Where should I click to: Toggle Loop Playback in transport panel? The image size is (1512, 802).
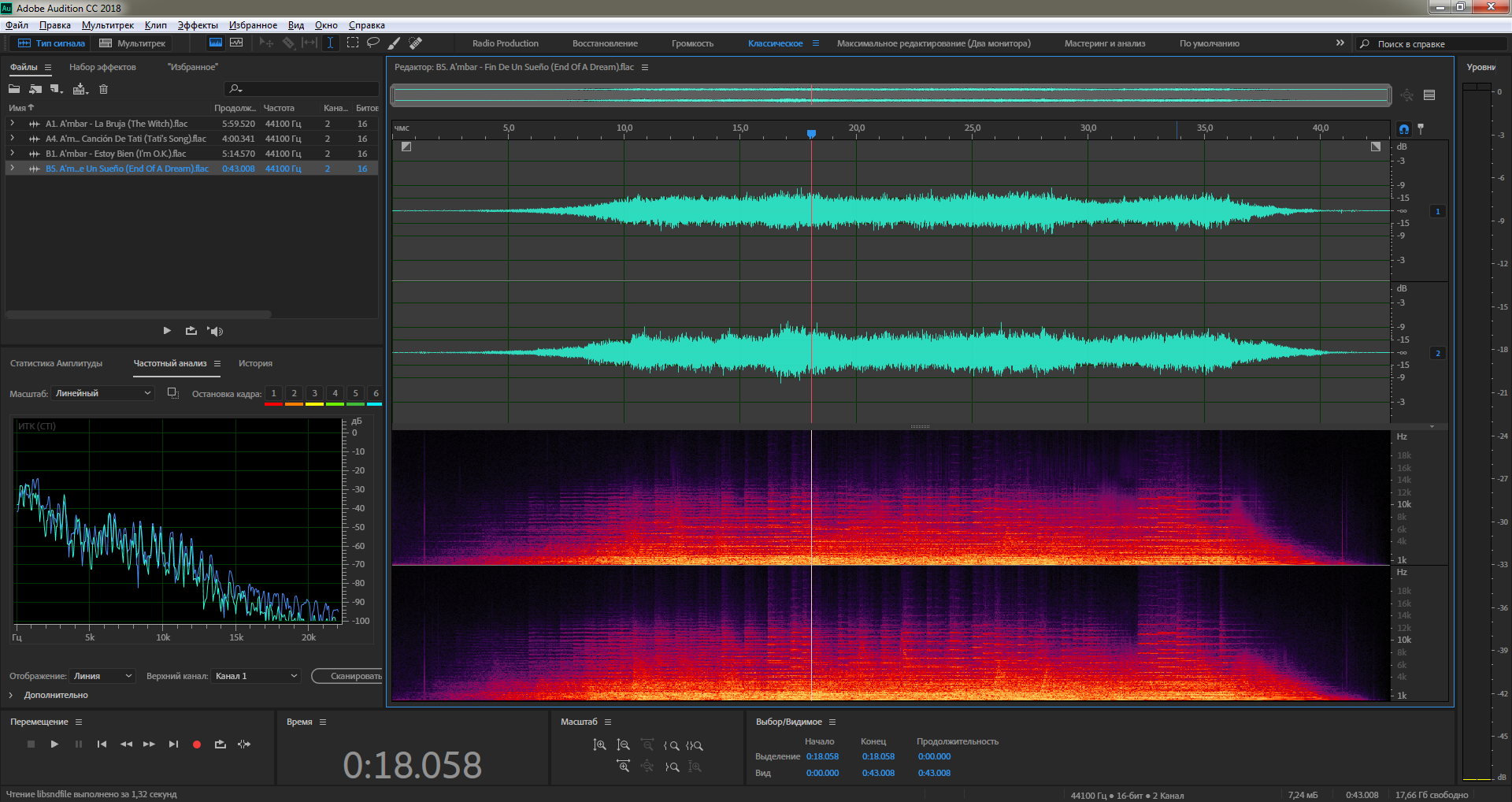pos(220,744)
